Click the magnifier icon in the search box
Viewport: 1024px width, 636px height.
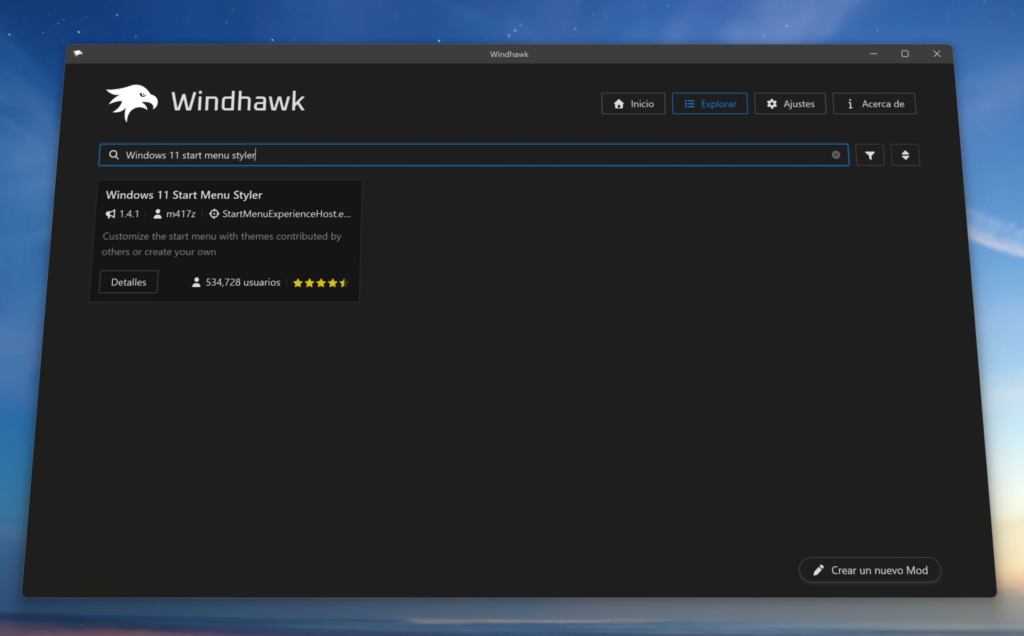click(114, 155)
